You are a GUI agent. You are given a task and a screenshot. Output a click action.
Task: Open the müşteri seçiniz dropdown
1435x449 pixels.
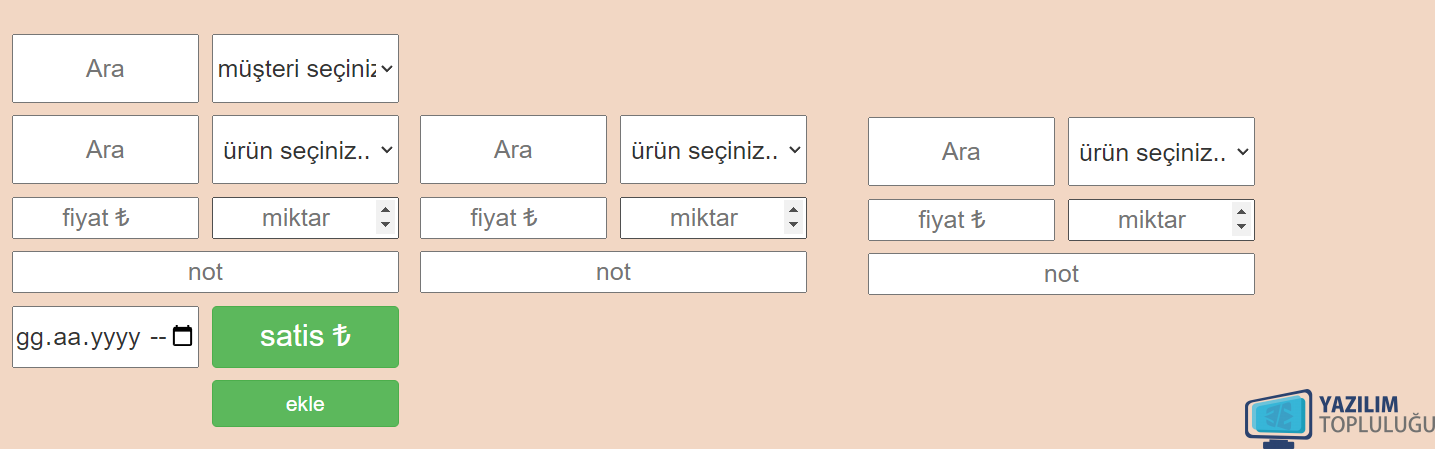305,68
